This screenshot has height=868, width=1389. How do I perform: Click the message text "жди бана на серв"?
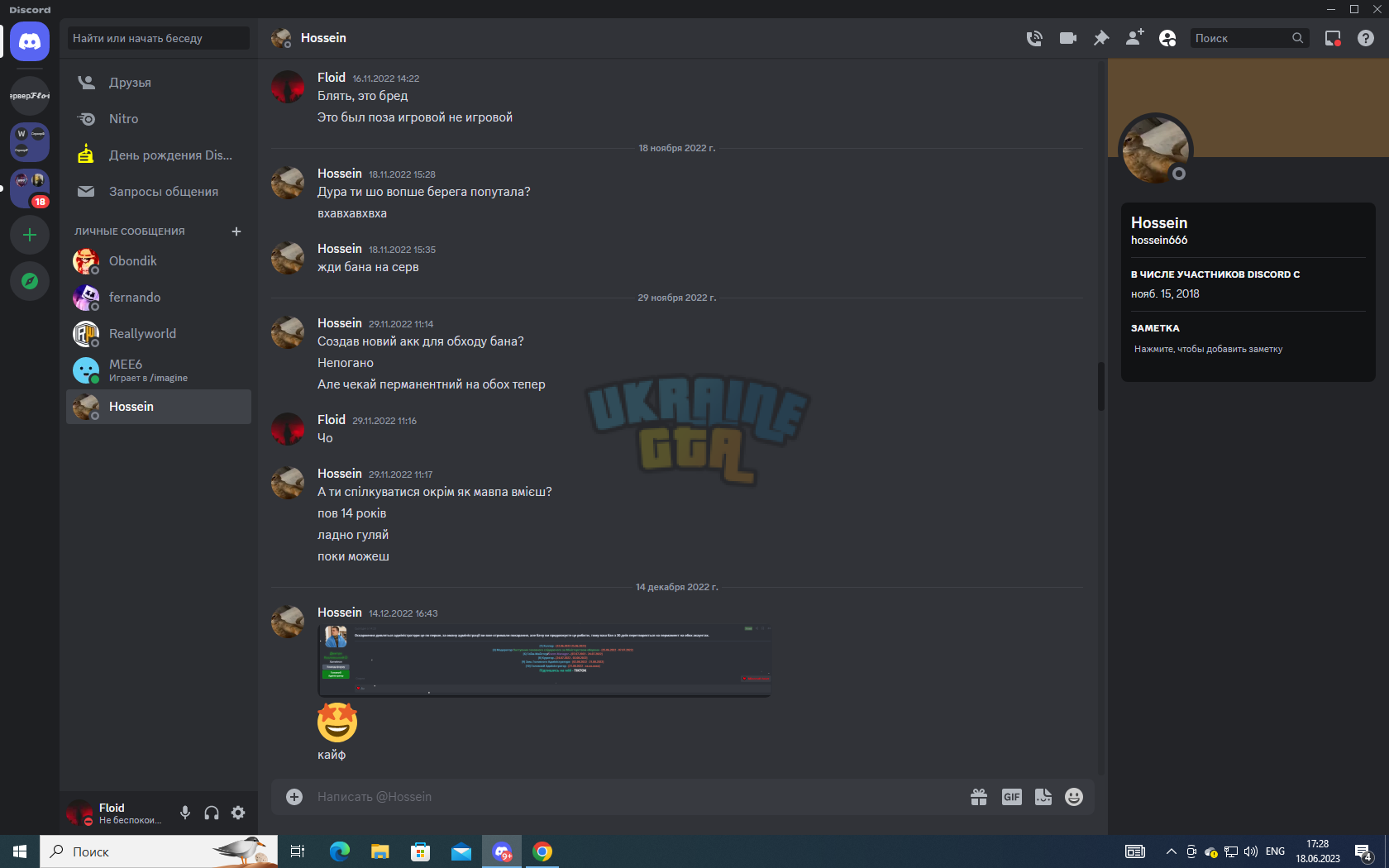pos(368,267)
